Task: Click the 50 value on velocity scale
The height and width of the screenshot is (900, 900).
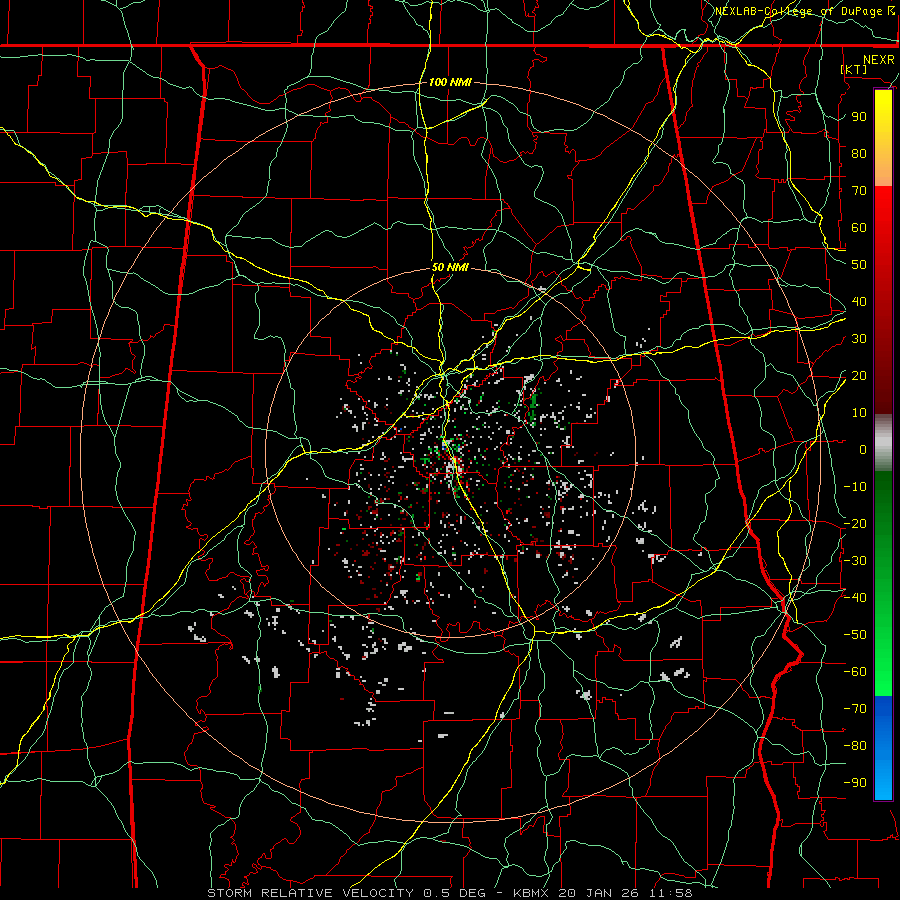Action: [x=859, y=265]
